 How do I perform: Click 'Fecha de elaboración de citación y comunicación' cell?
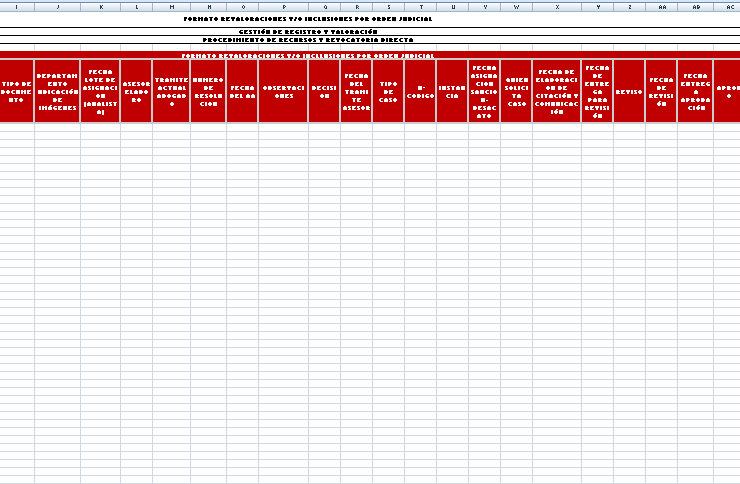click(556, 91)
